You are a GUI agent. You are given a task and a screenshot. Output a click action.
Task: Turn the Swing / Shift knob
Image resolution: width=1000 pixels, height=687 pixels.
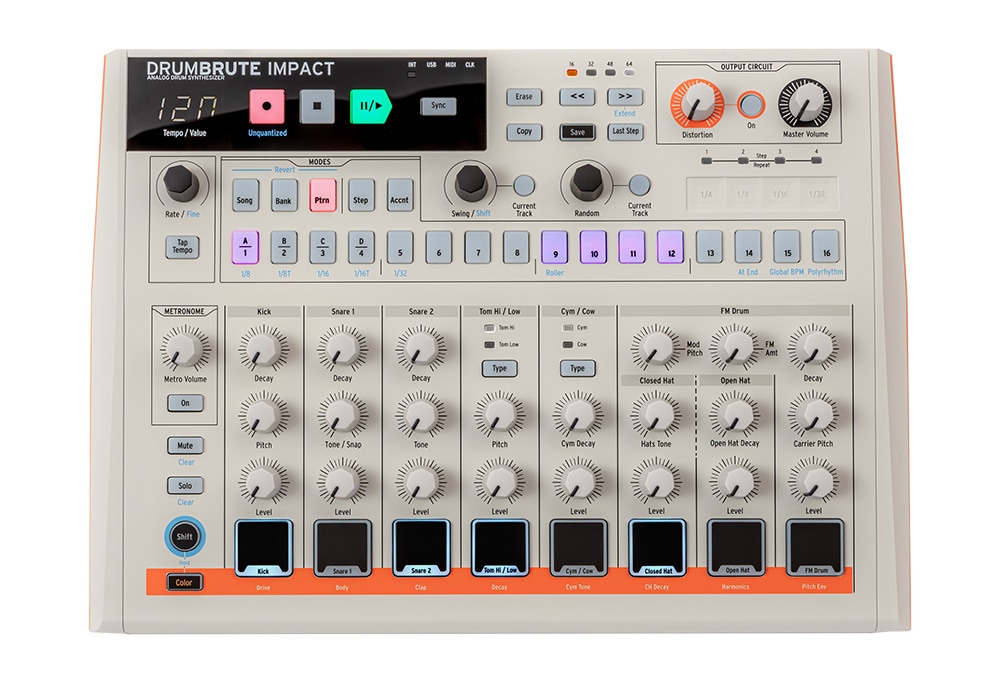click(471, 182)
